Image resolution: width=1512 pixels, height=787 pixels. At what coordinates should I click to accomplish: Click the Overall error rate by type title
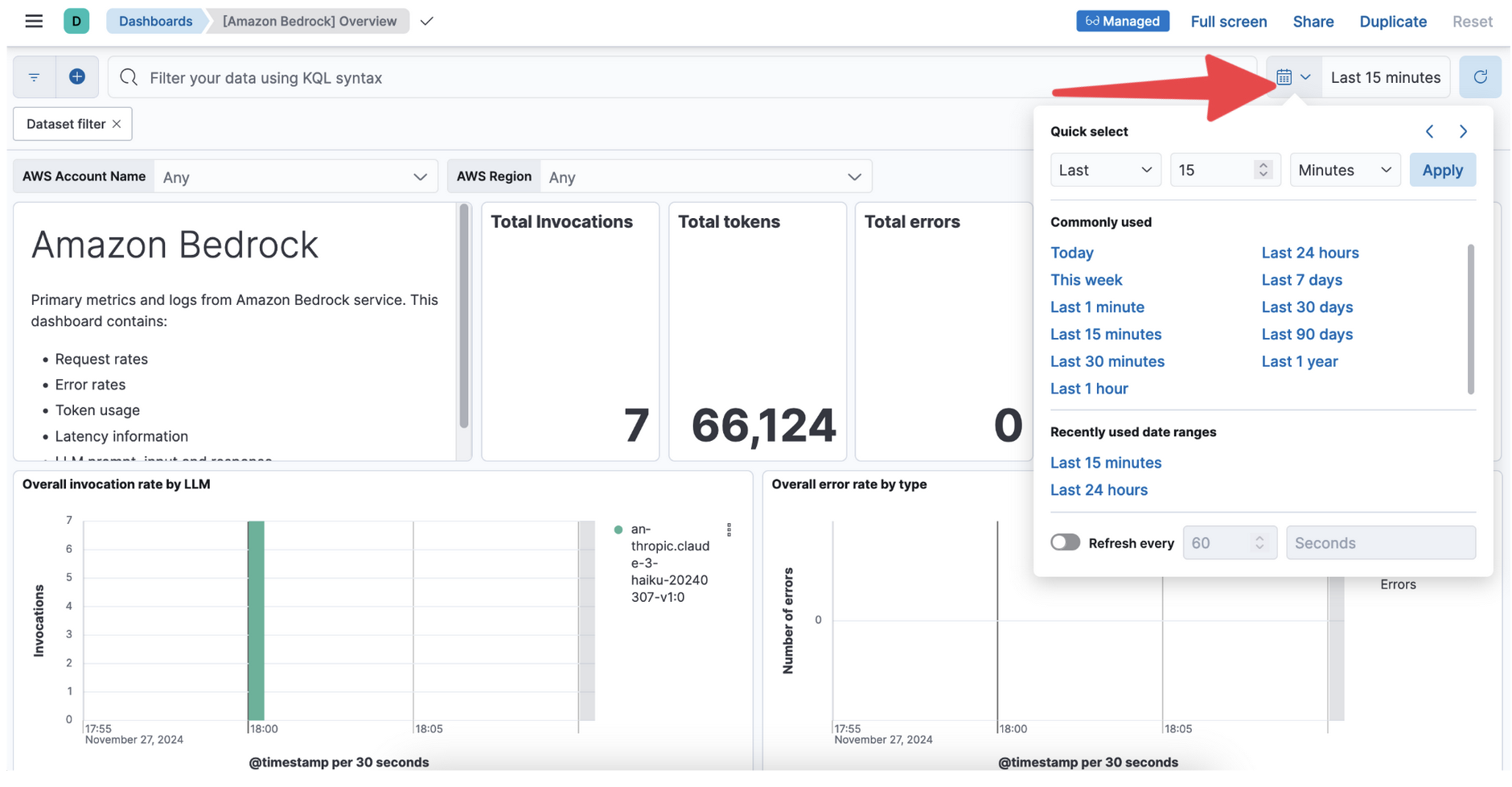click(x=848, y=484)
